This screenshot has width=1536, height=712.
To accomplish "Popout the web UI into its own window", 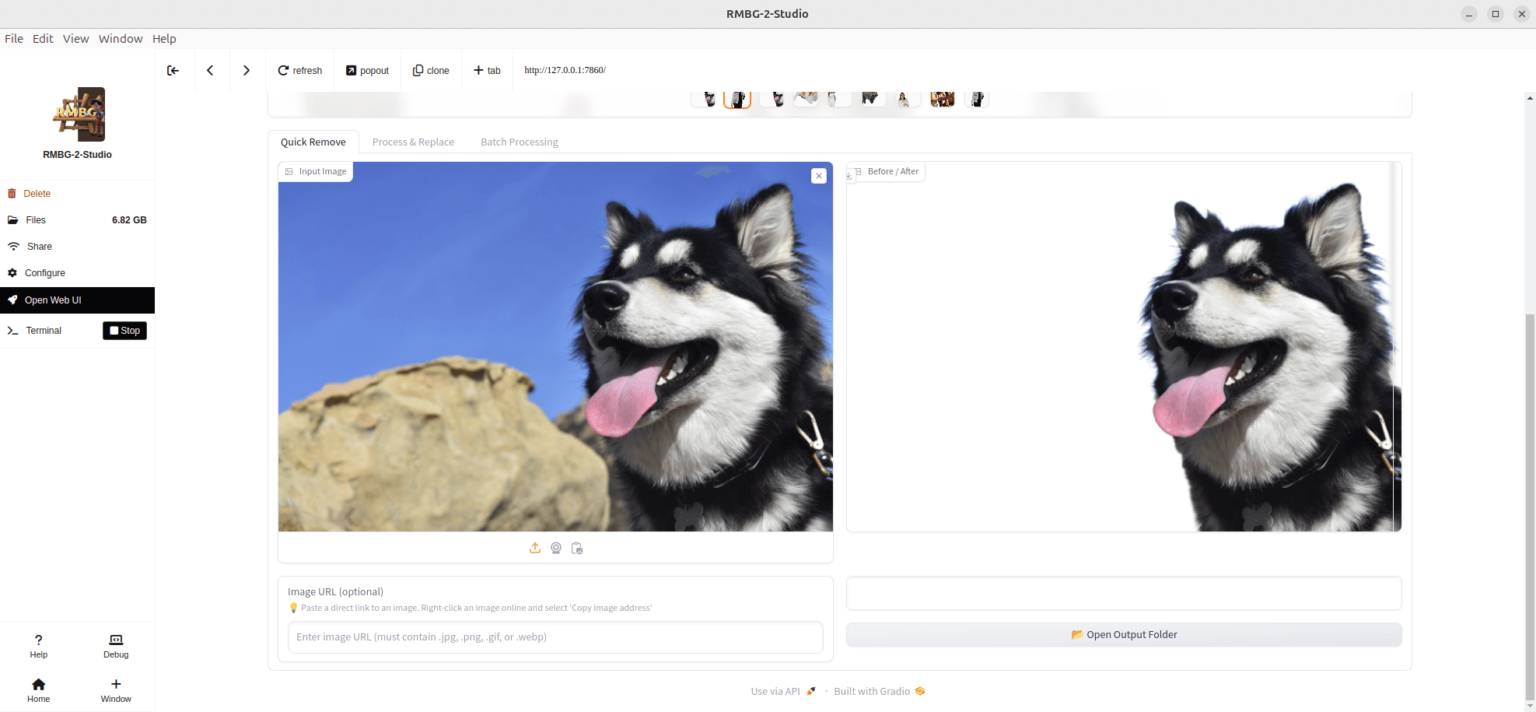I will coord(367,70).
